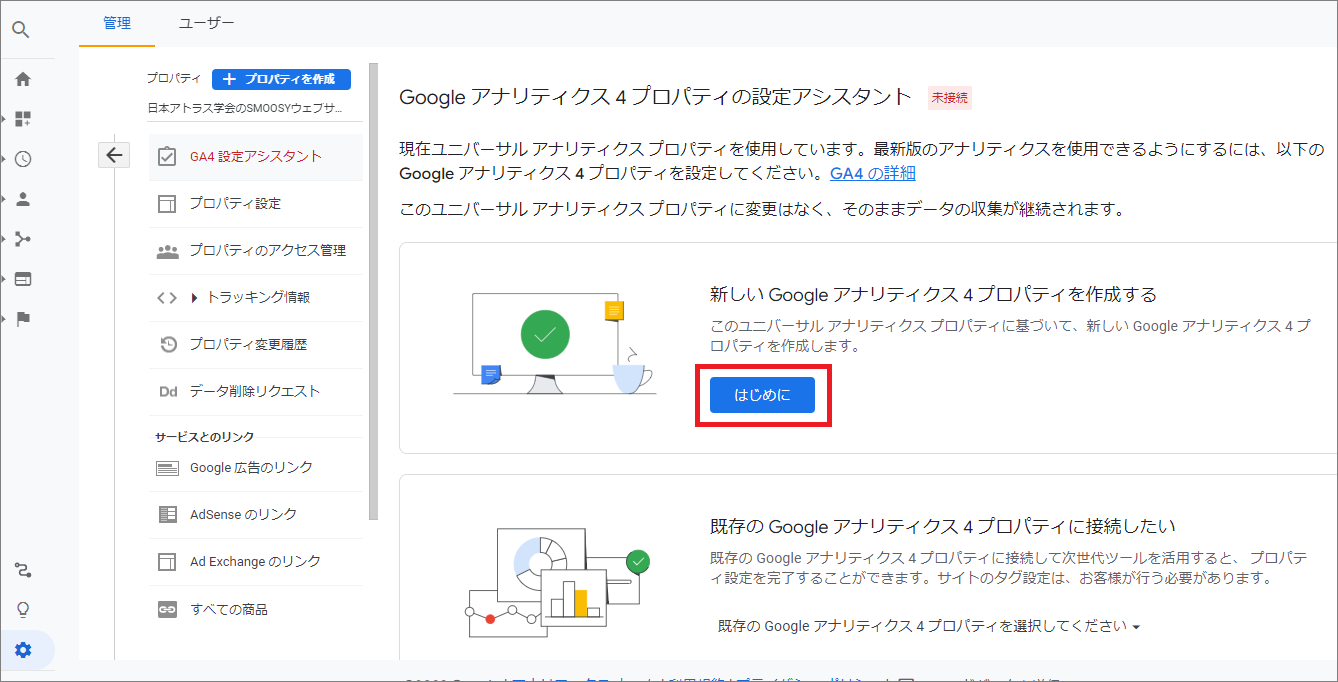Viewport: 1338px width, 682px height.
Task: Click the 未接続 status badge
Action: (950, 97)
